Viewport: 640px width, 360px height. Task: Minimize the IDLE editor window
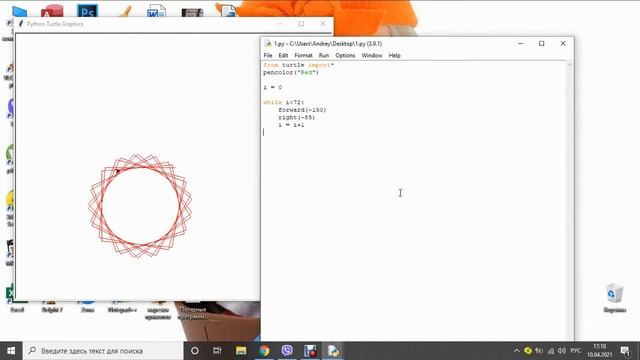pyautogui.click(x=520, y=43)
